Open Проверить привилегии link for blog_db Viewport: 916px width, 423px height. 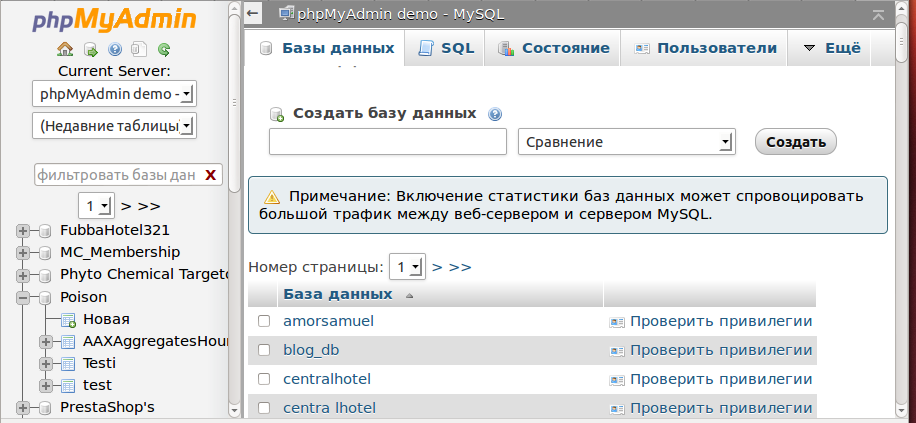[720, 350]
